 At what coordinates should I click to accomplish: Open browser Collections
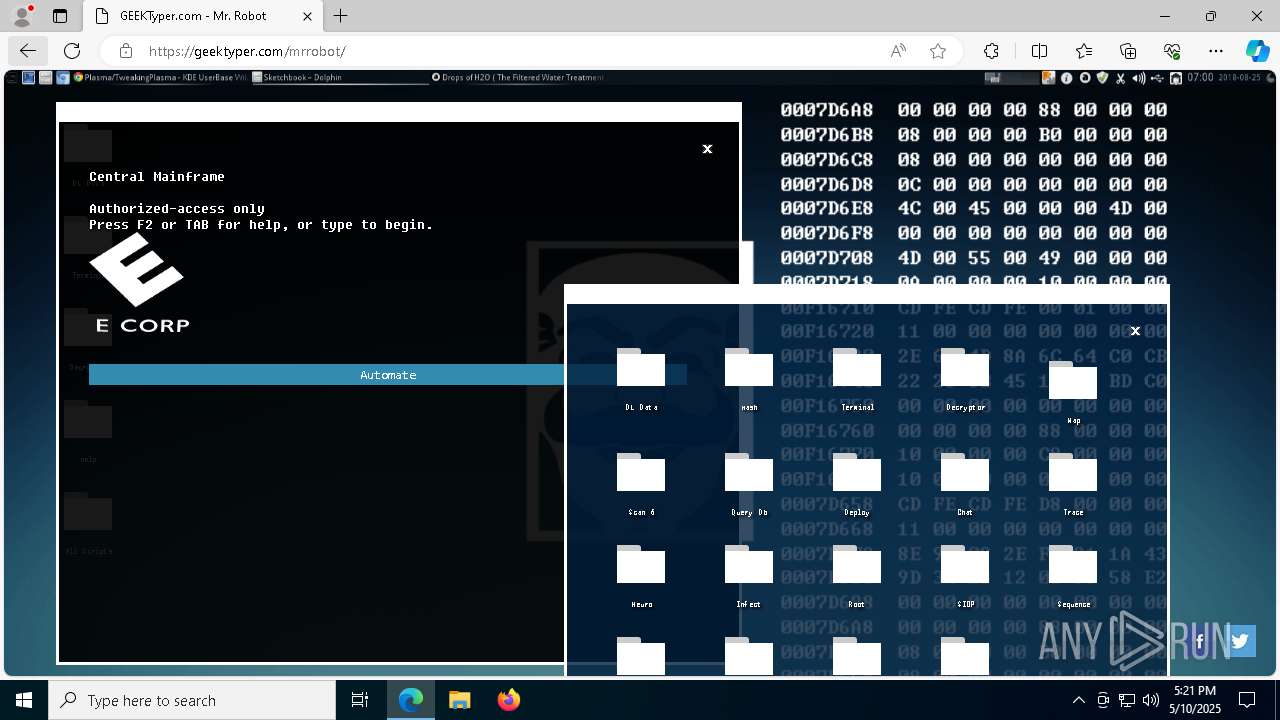(x=1128, y=51)
